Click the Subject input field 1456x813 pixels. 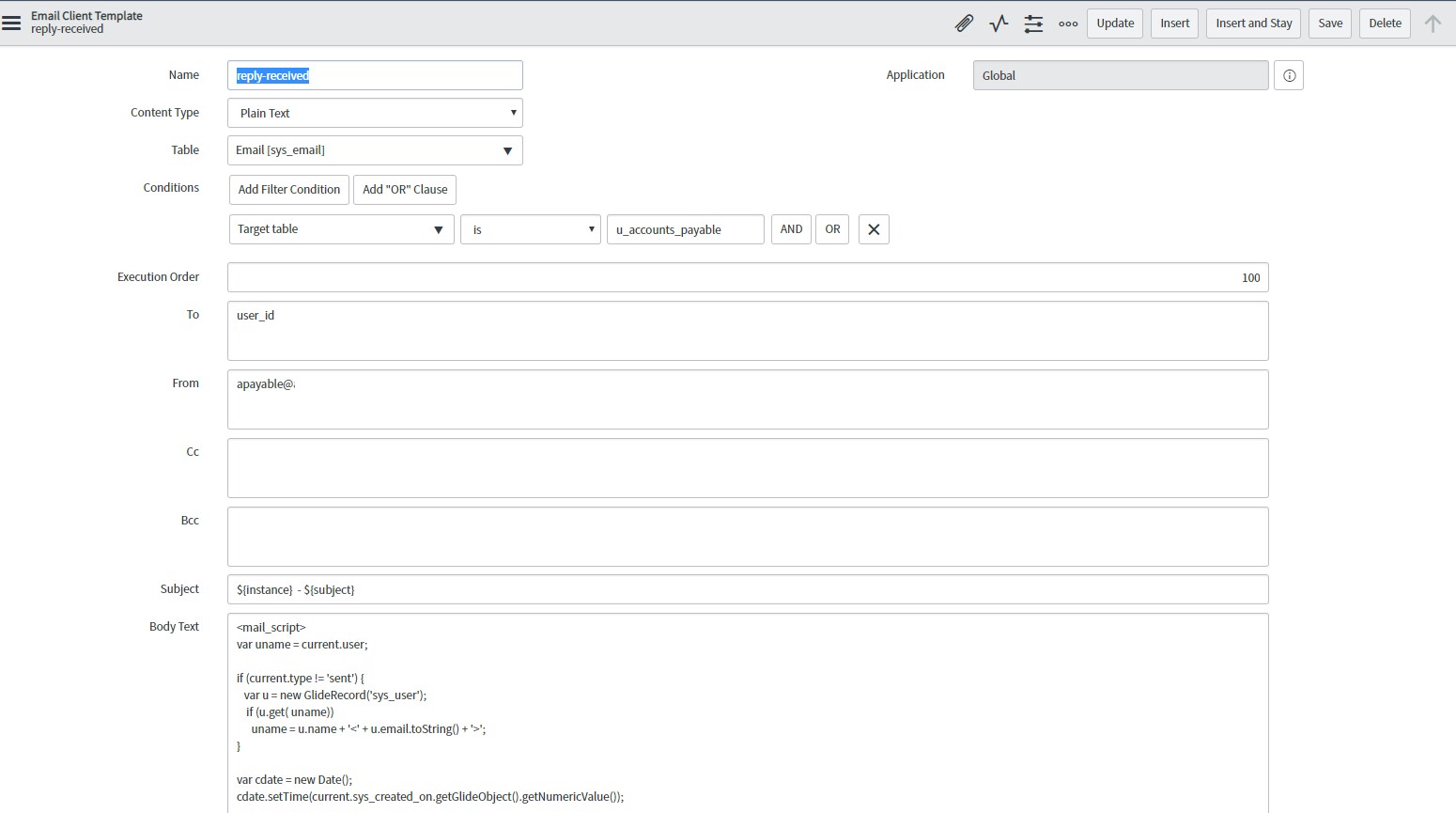click(748, 589)
